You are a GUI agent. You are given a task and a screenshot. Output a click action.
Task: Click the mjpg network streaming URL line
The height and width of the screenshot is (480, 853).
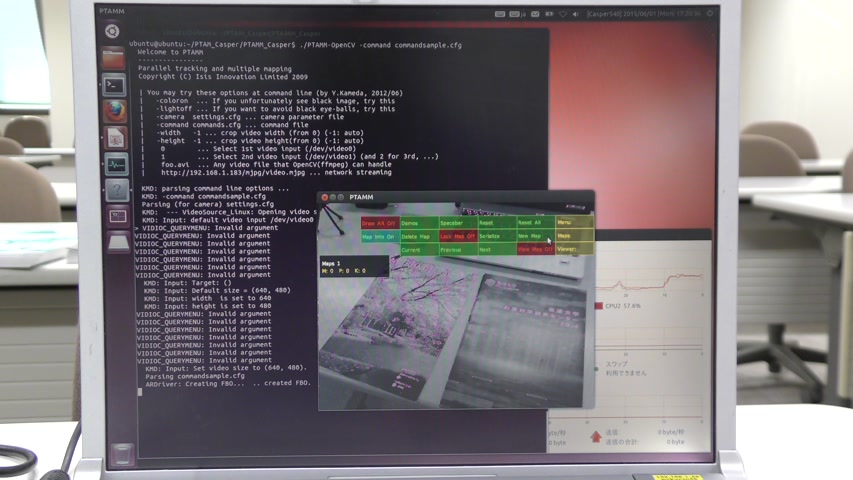pos(276,173)
